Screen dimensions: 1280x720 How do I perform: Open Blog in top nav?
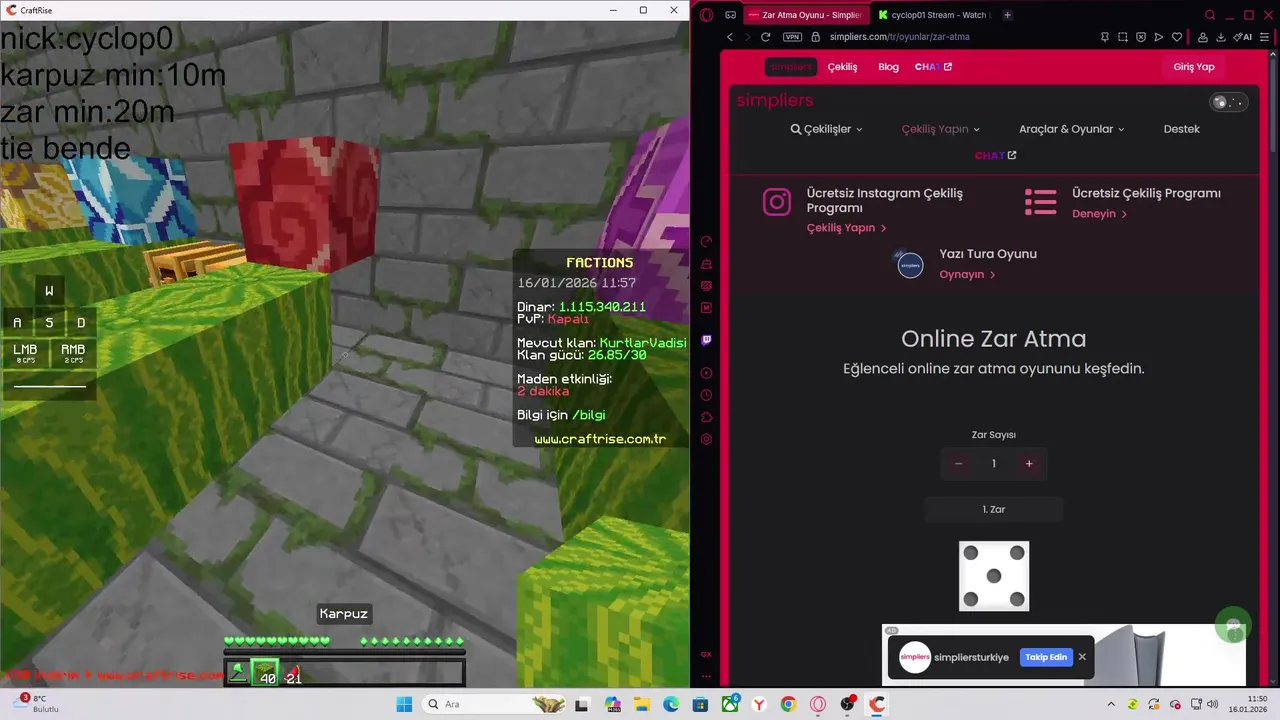[888, 67]
